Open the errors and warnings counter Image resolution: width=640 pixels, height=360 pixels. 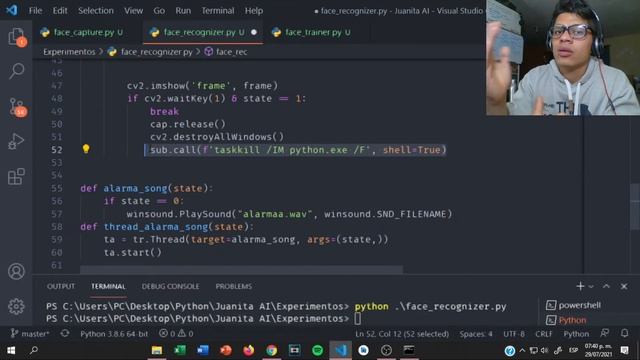tap(176, 334)
